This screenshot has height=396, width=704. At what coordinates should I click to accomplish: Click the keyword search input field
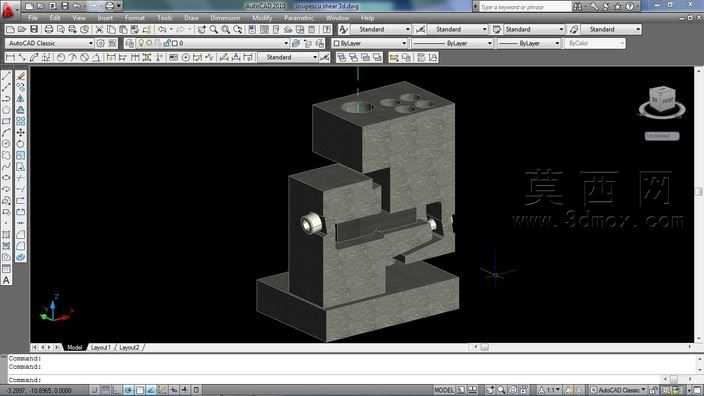(x=525, y=7)
